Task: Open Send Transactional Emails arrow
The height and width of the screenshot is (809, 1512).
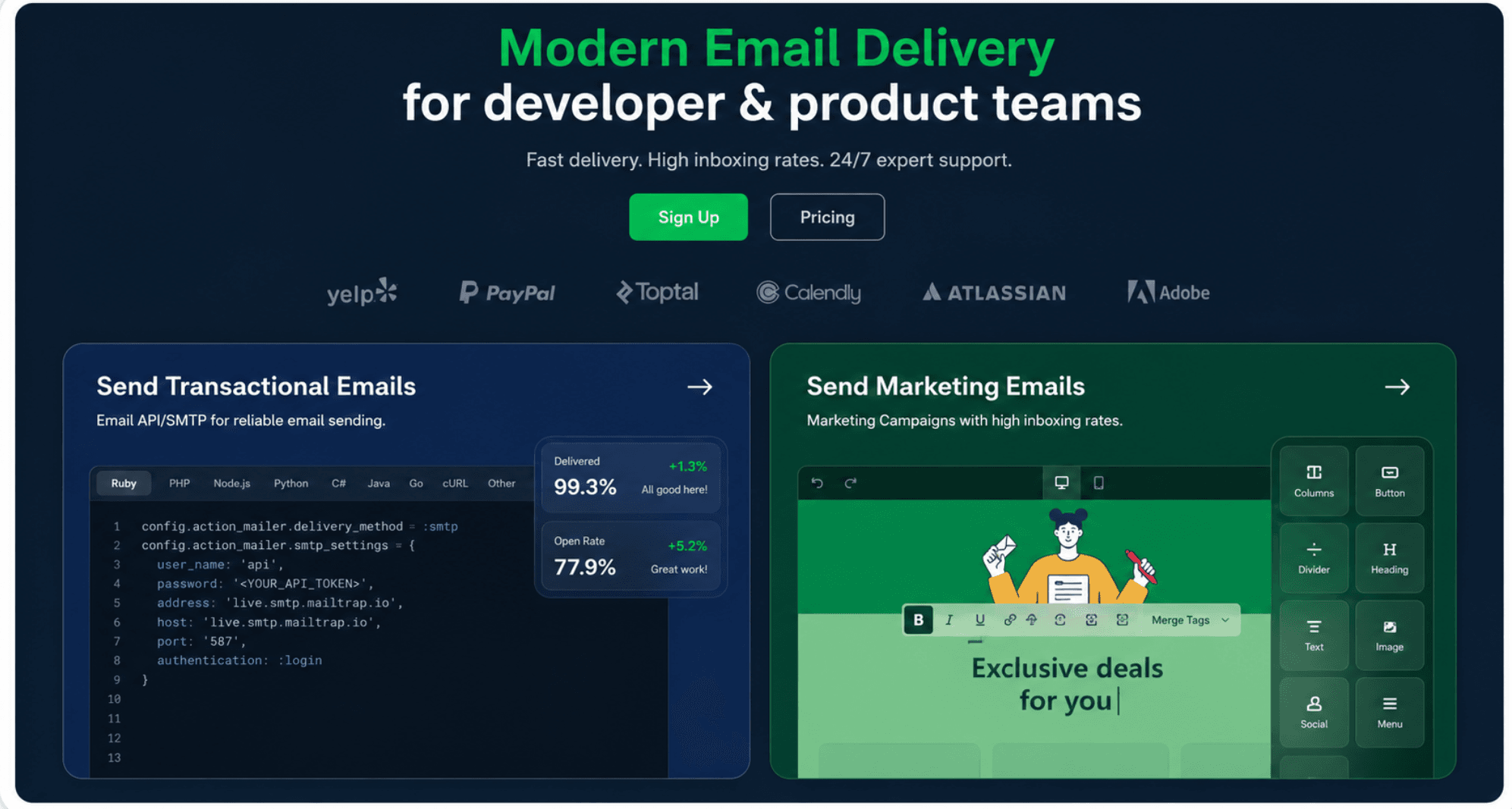Action: [x=699, y=387]
